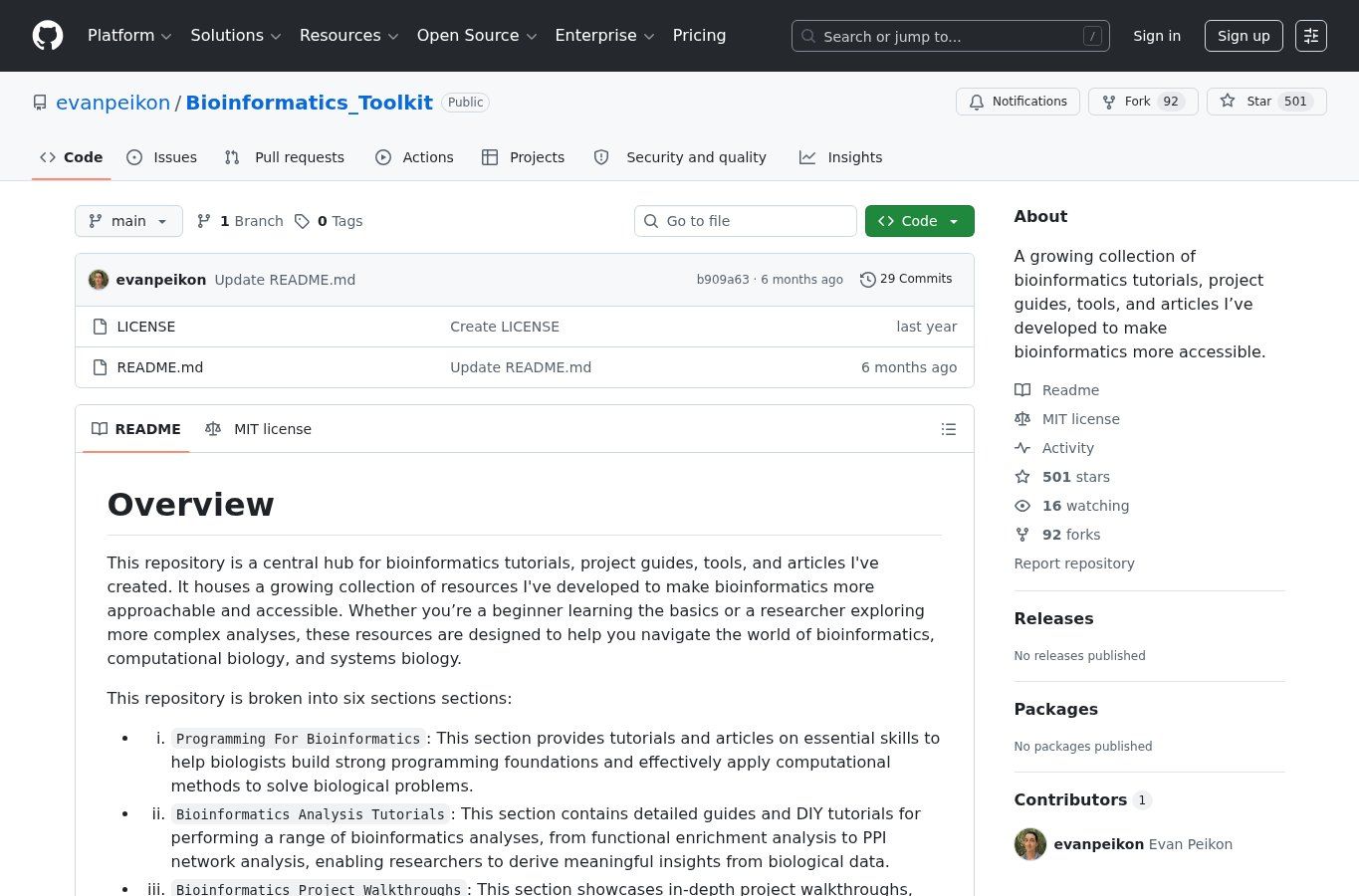Viewport: 1359px width, 896px height.
Task: Click the Readme book icon in About
Action: 1022,390
